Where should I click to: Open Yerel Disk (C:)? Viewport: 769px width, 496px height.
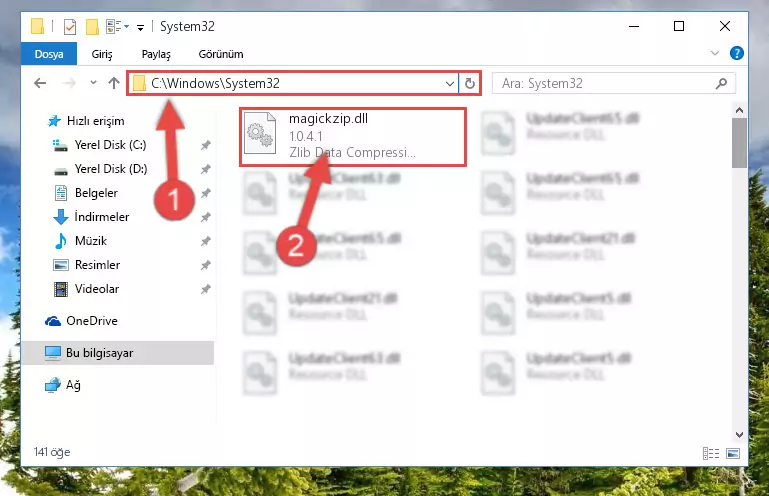click(110, 145)
